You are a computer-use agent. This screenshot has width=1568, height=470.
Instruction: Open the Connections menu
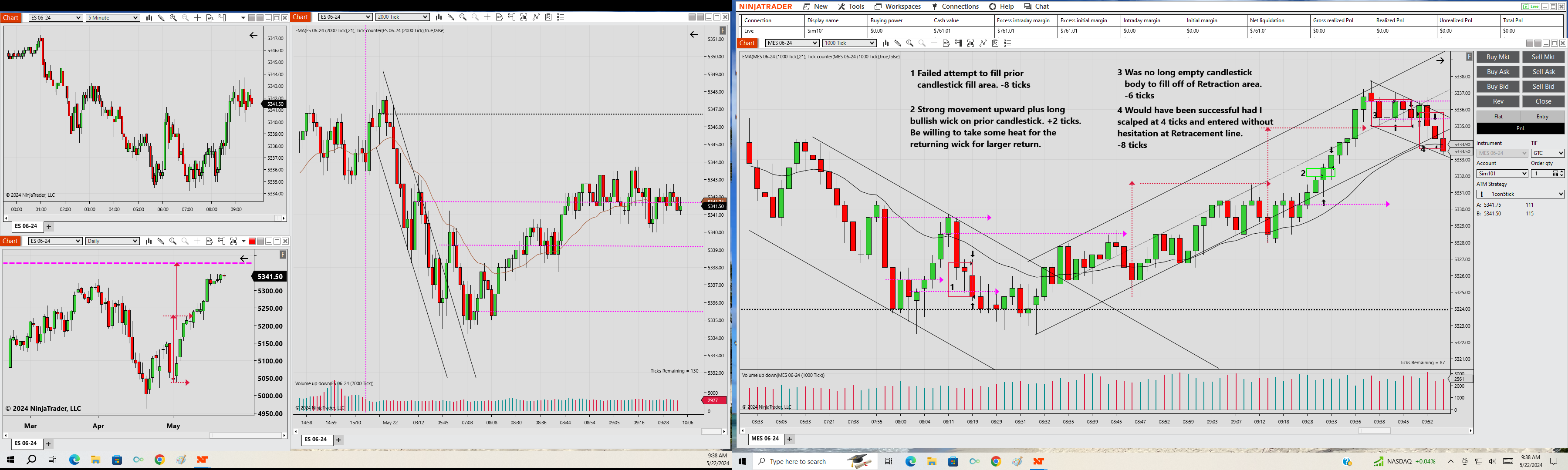955,7
